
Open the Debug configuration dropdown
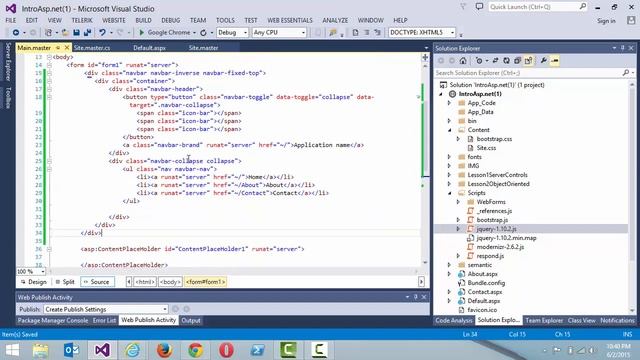pyautogui.click(x=245, y=32)
